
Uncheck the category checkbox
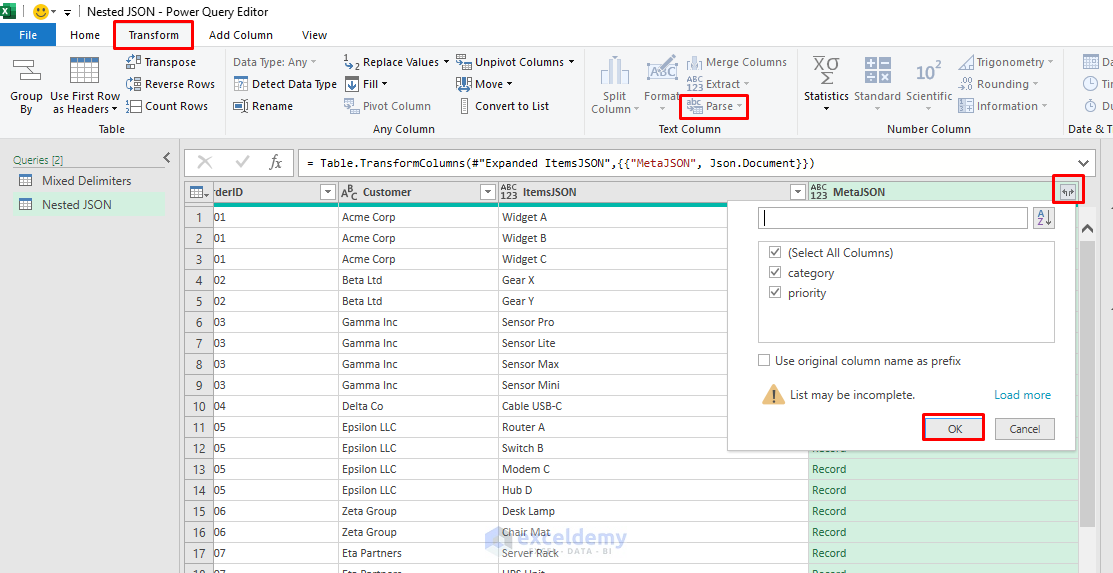point(774,273)
